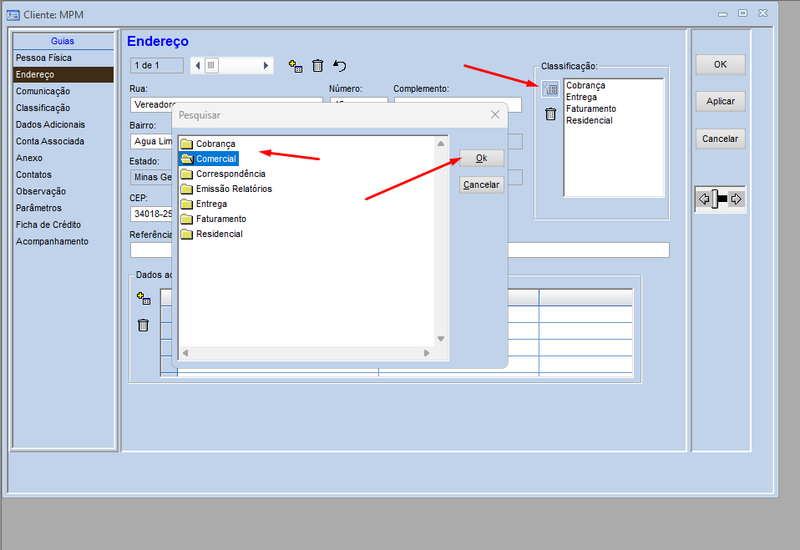Screen dimensions: 800x550
Task: Click the scroll up arrow in Pesquisar list
Action: 441,144
